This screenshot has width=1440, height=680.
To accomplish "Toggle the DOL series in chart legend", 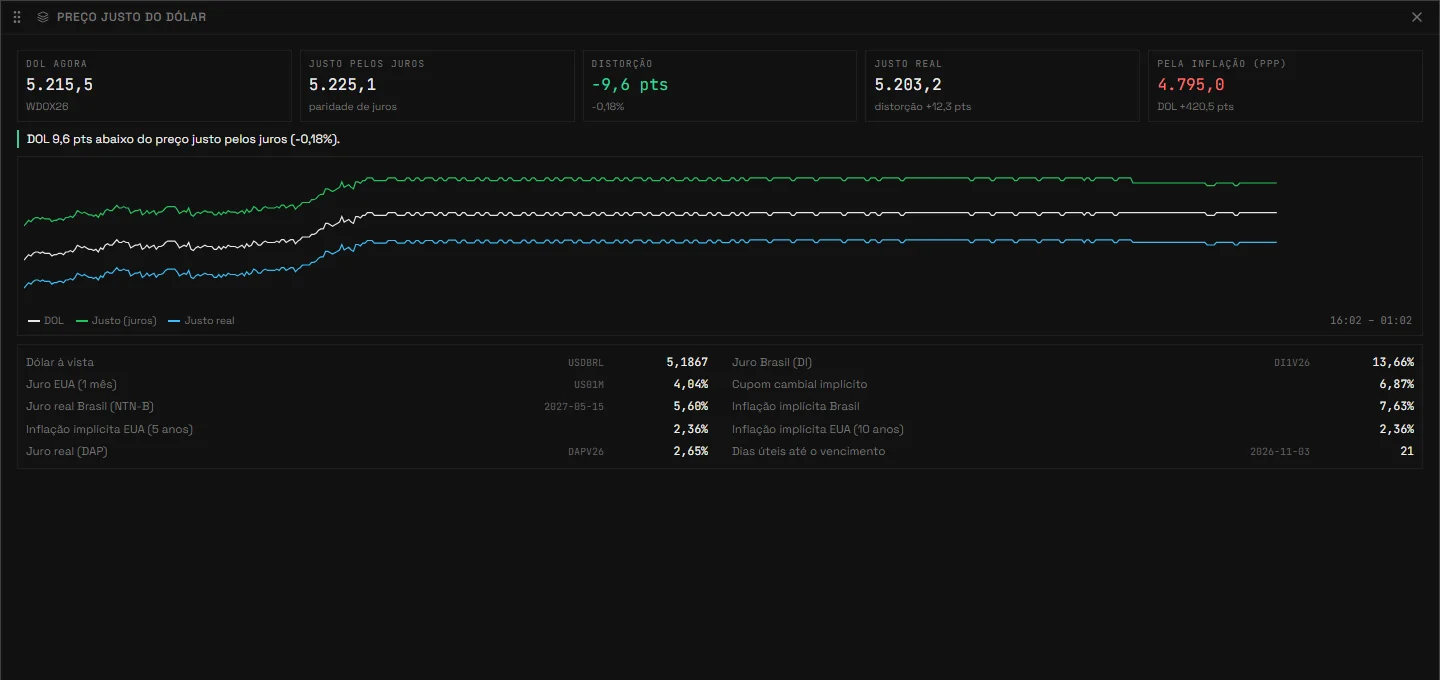I will [46, 321].
